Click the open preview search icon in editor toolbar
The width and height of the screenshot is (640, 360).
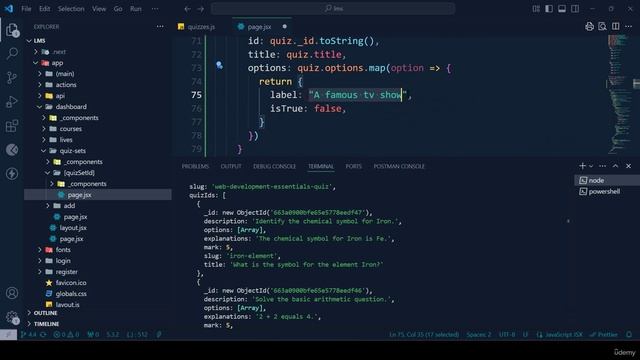tap(602, 27)
